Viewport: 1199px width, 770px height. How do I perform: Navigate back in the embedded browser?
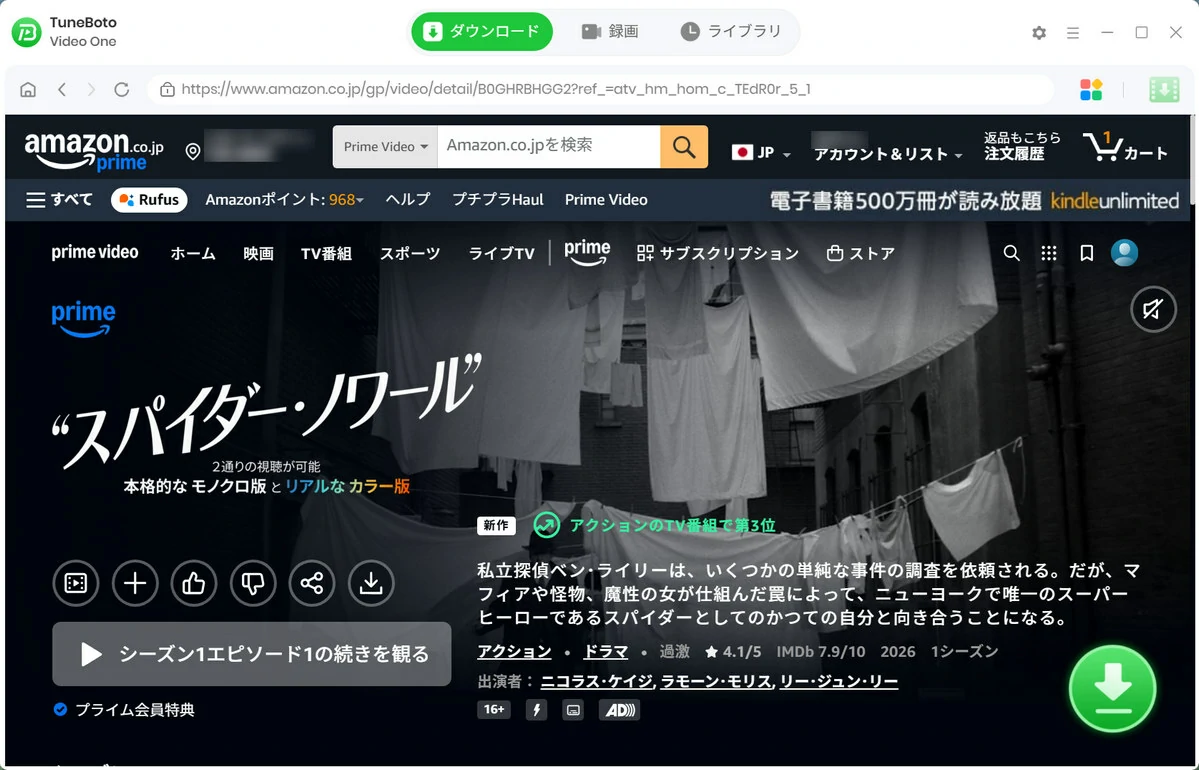(62, 89)
